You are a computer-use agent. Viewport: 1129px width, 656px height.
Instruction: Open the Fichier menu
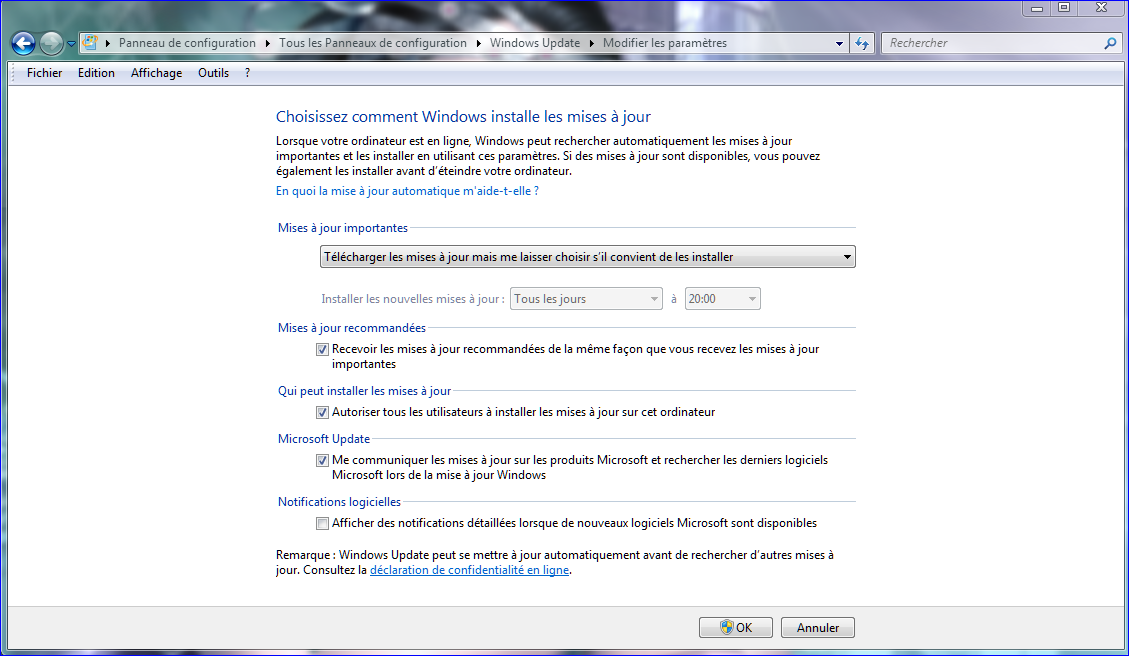(45, 73)
